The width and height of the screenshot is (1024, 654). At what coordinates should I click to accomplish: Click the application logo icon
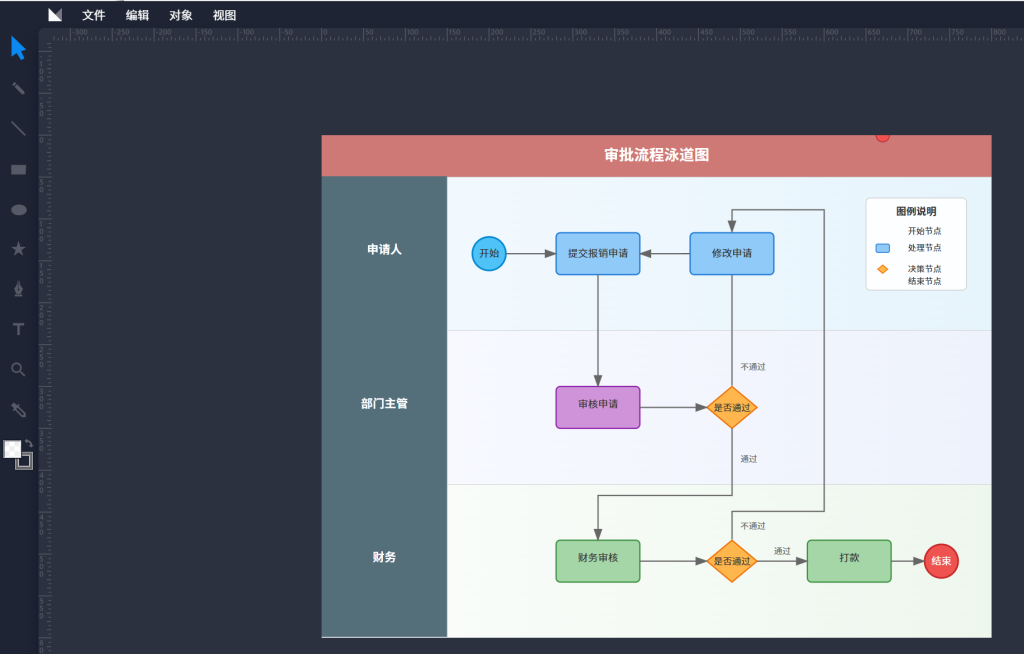pyautogui.click(x=55, y=14)
